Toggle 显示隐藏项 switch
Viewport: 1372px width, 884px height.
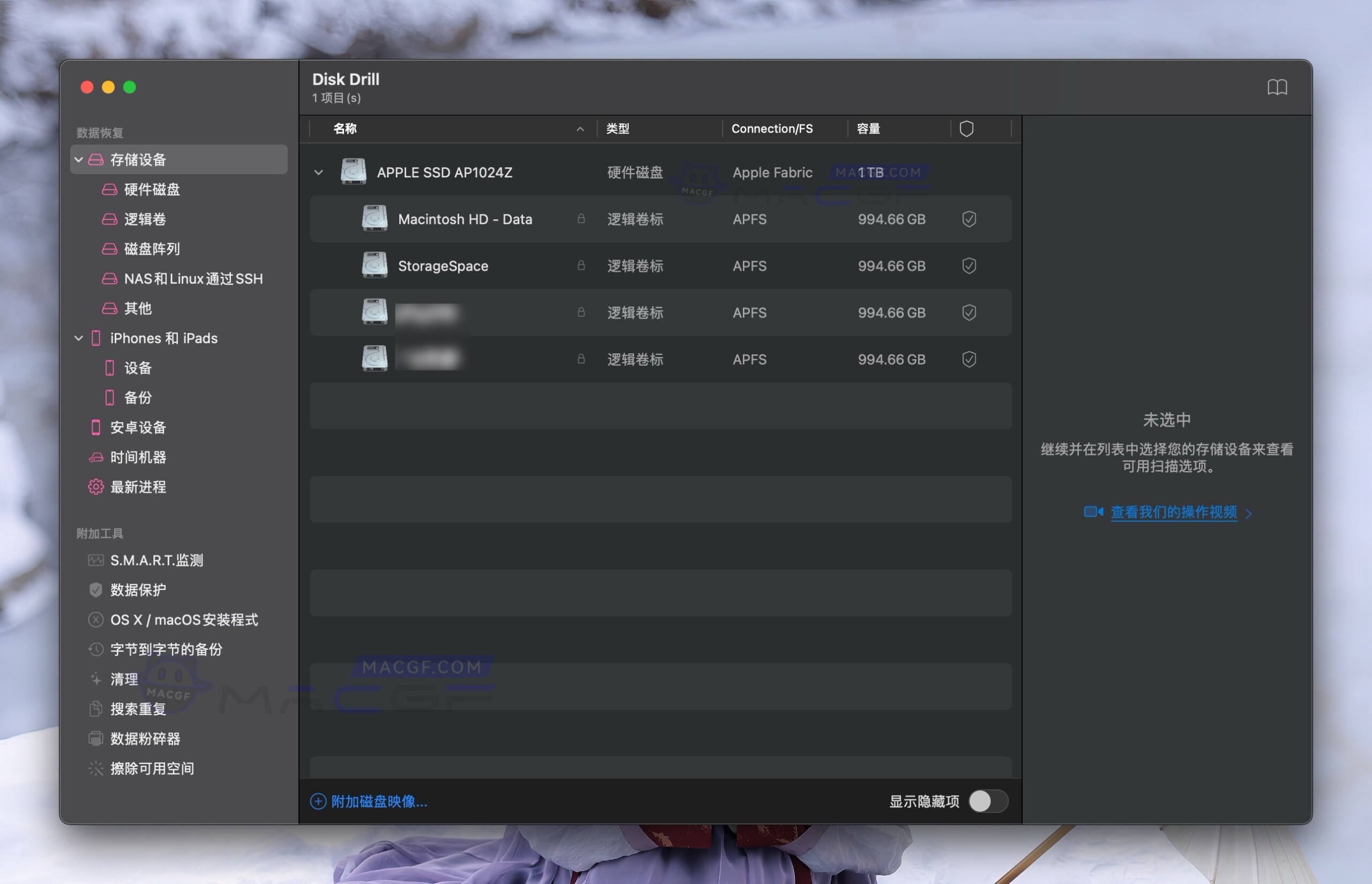(x=988, y=801)
